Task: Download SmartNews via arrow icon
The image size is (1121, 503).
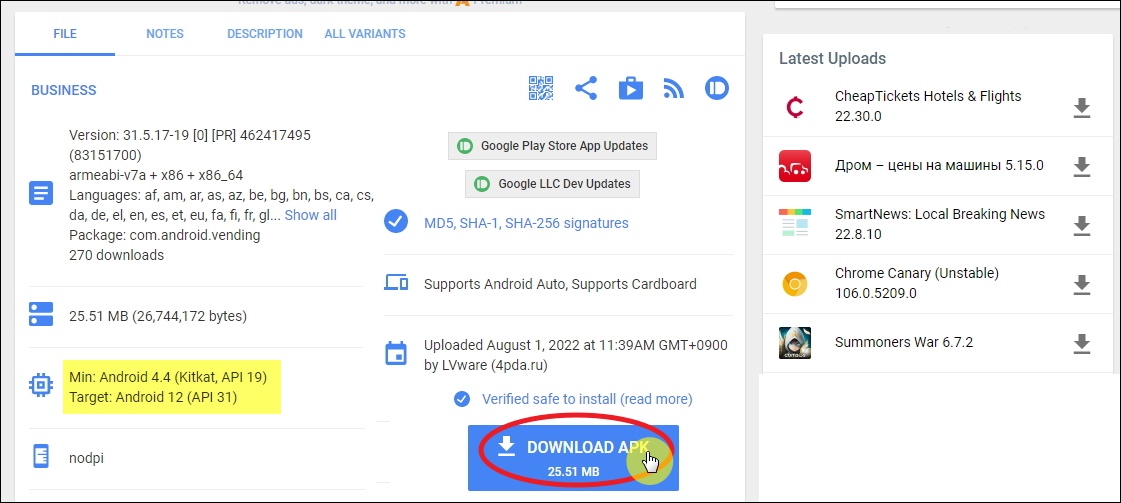Action: 1082,226
